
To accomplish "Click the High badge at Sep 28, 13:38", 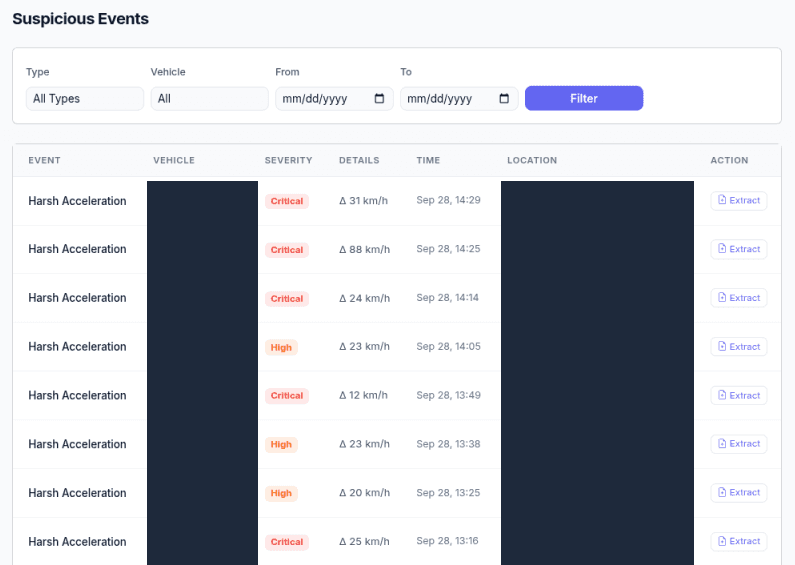I will (x=281, y=444).
